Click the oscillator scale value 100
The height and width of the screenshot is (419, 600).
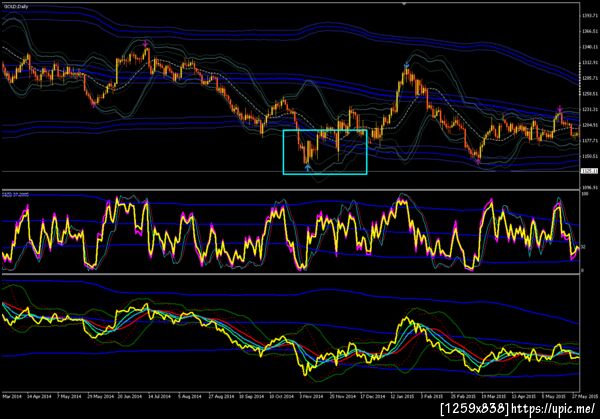point(585,194)
